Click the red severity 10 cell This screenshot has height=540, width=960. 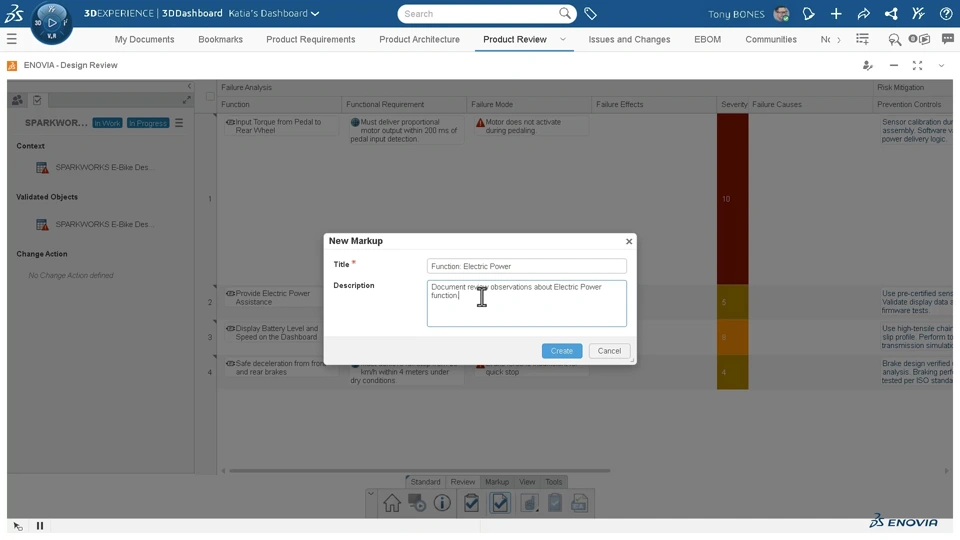[732, 199]
